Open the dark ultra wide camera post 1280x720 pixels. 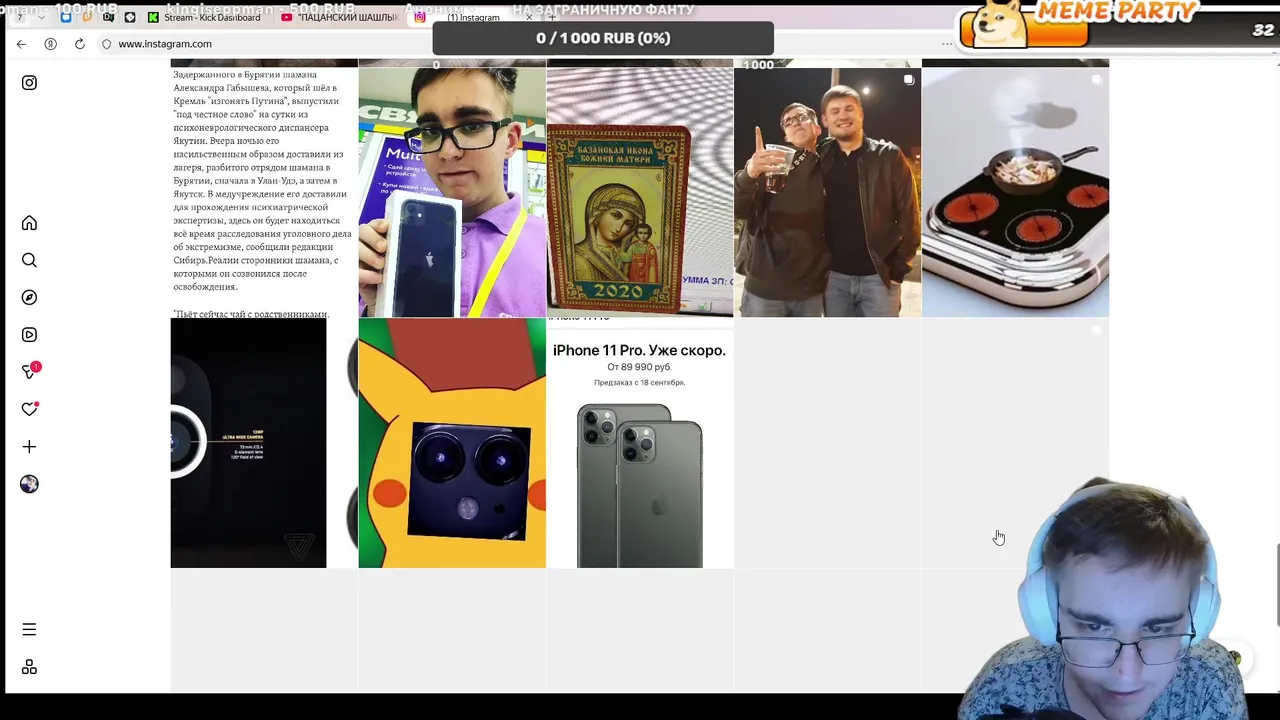click(x=264, y=443)
